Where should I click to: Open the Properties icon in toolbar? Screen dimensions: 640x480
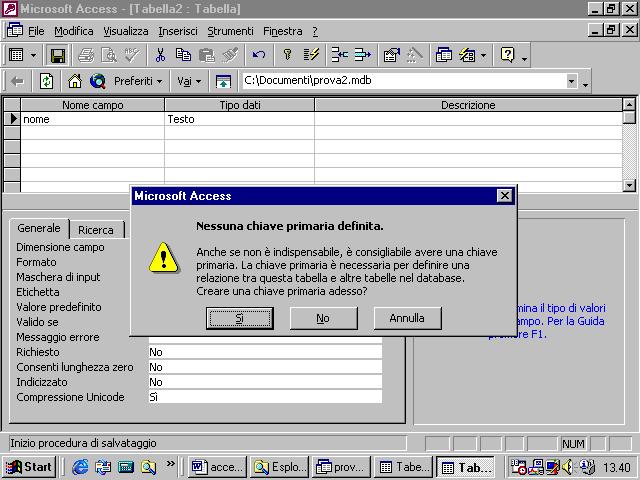[391, 55]
